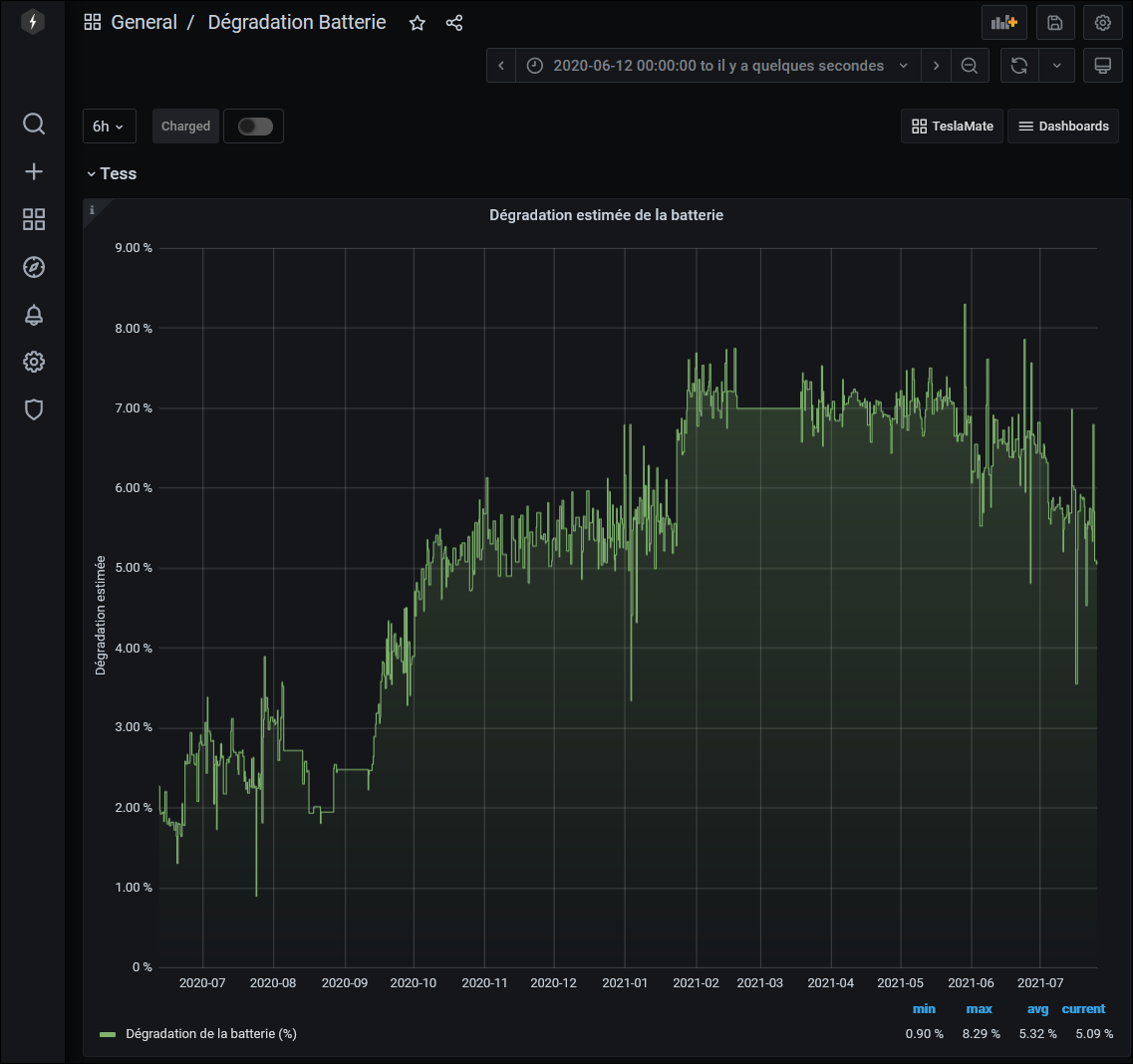This screenshot has height=1064, width=1133.
Task: Open the time range picker
Action: coord(718,66)
